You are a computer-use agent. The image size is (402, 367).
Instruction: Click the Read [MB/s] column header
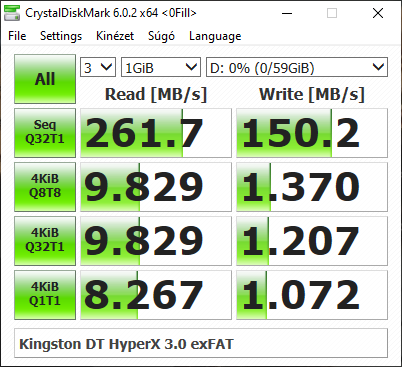coord(156,94)
